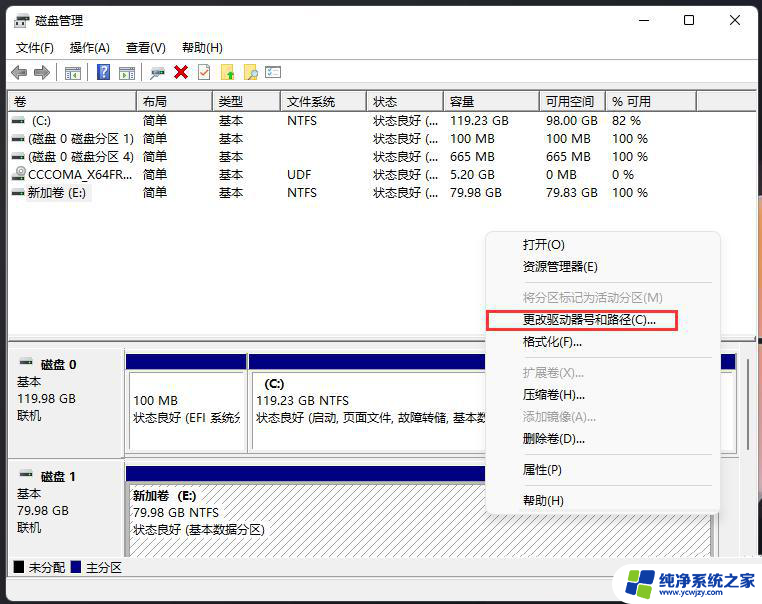This screenshot has width=762, height=604.
Task: Sort by the 文件系统 column header
Action: pyautogui.click(x=323, y=102)
